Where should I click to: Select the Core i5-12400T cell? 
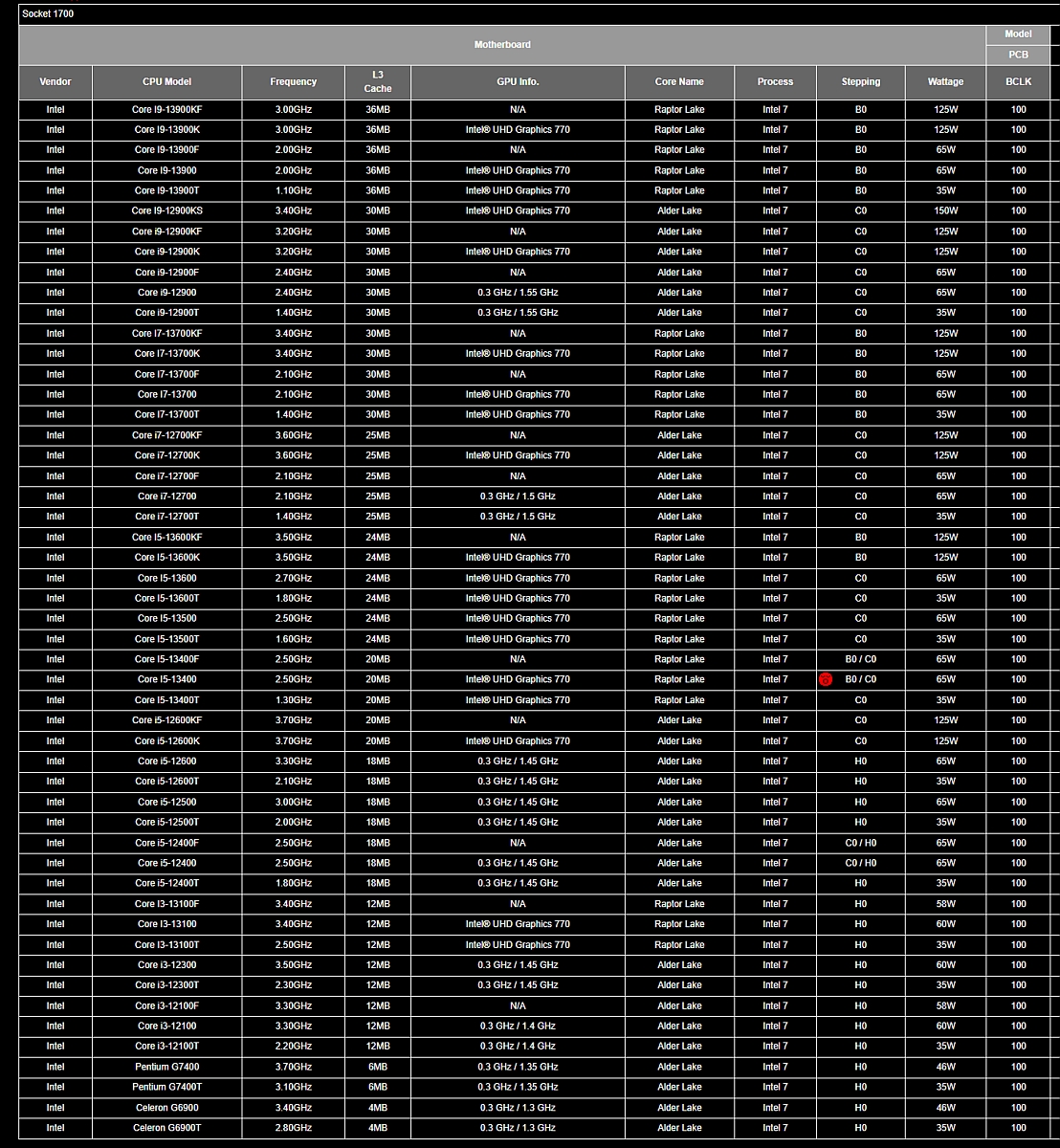click(167, 884)
